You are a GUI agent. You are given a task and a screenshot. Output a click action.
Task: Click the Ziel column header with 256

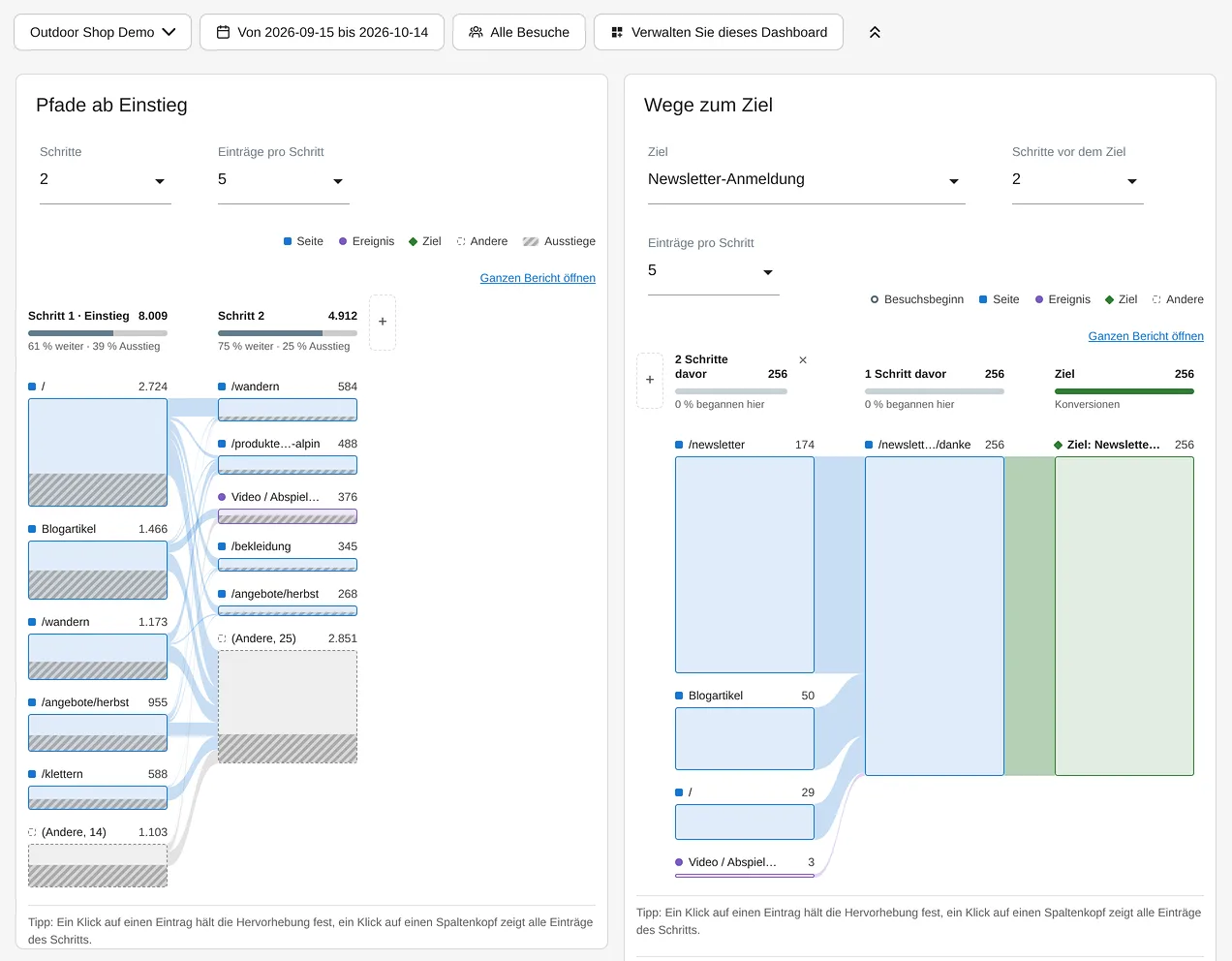pos(1124,374)
